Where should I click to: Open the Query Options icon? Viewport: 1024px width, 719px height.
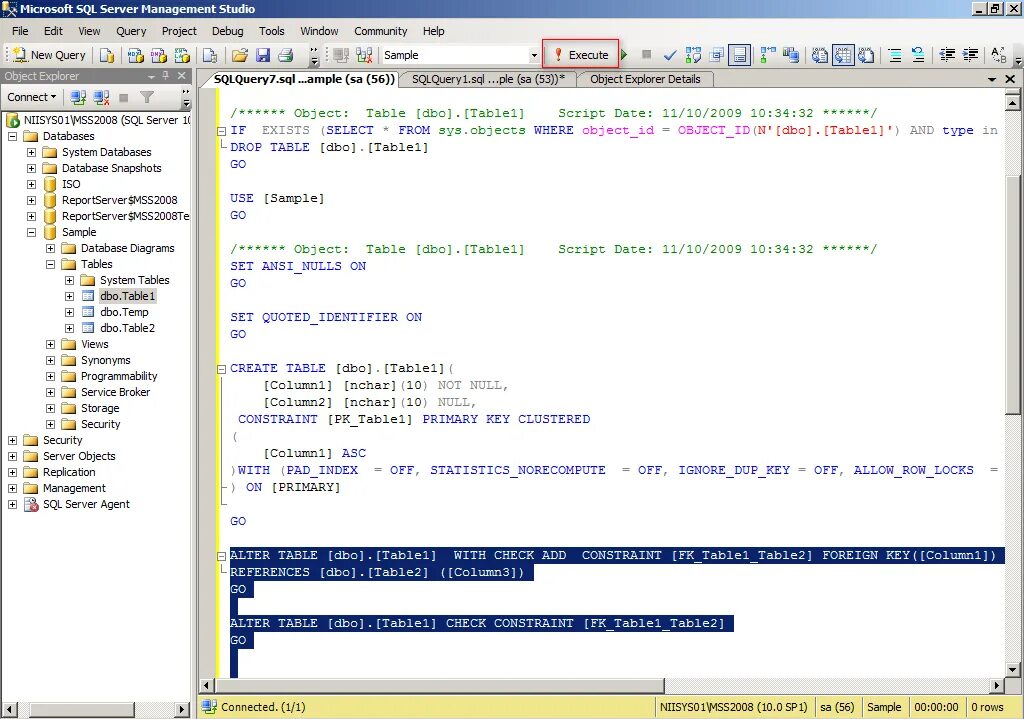(716, 56)
